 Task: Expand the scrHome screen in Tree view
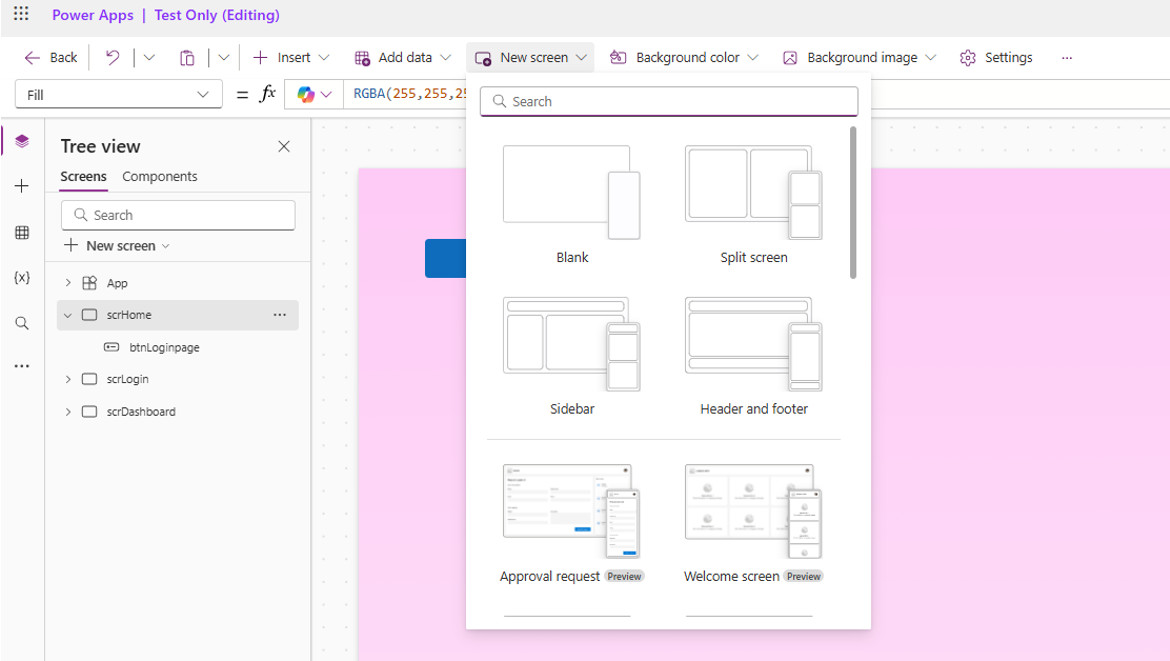point(67,314)
